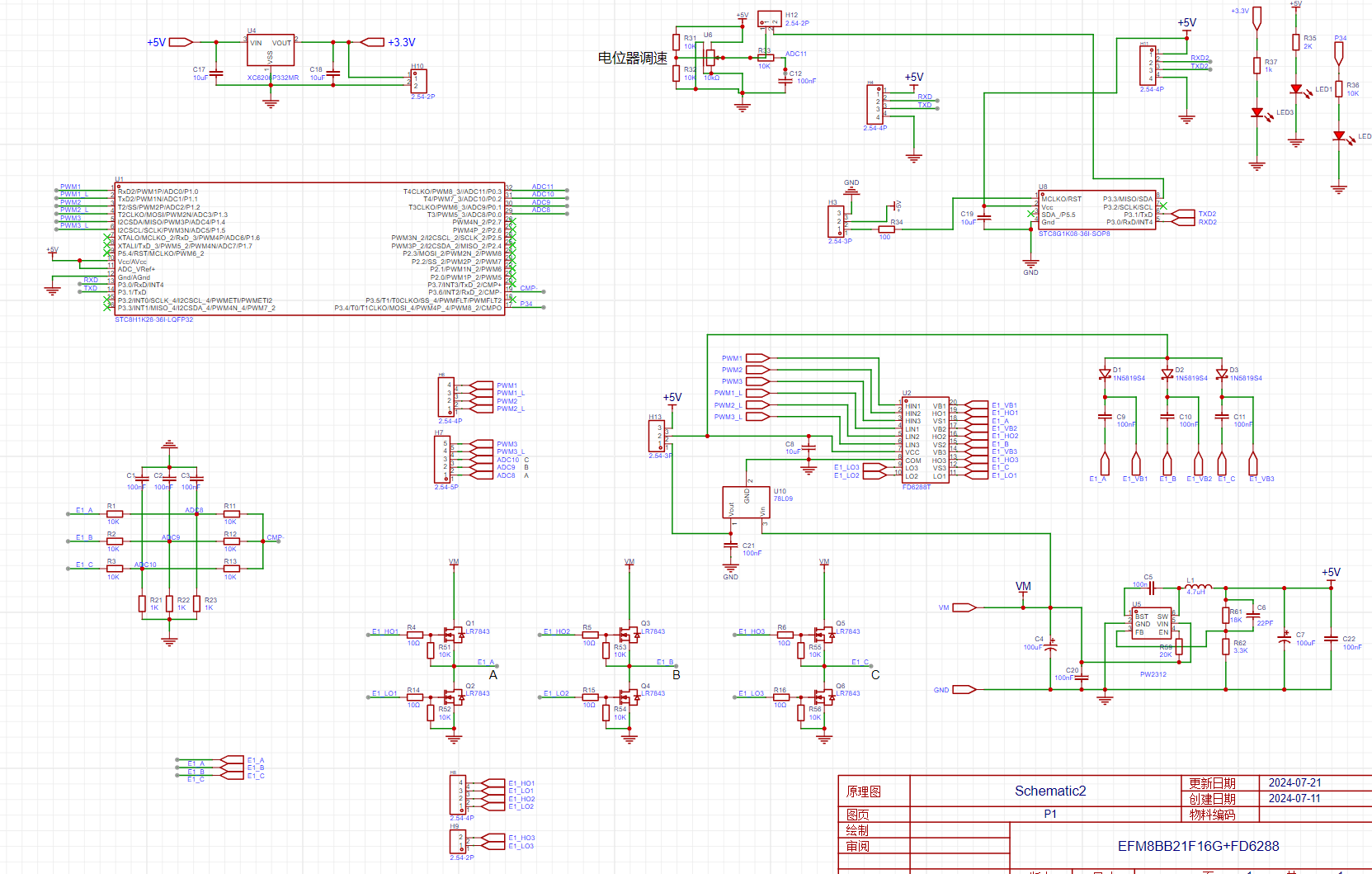The width and height of the screenshot is (1372, 874).
Task: Select resistor R37 1k
Action: click(x=1256, y=65)
